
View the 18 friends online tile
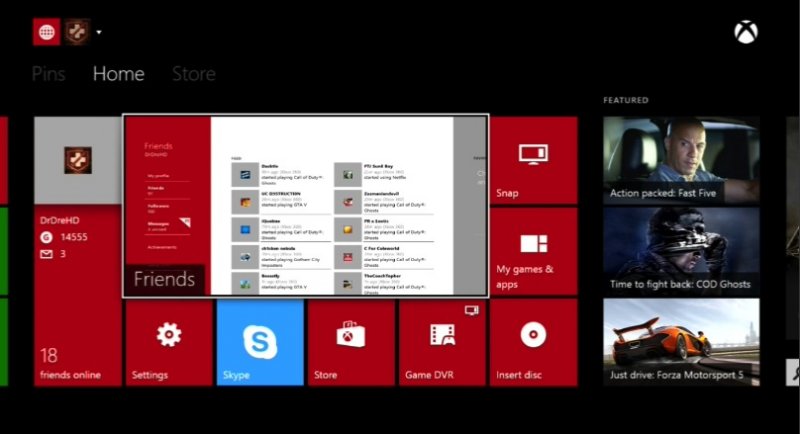(77, 343)
